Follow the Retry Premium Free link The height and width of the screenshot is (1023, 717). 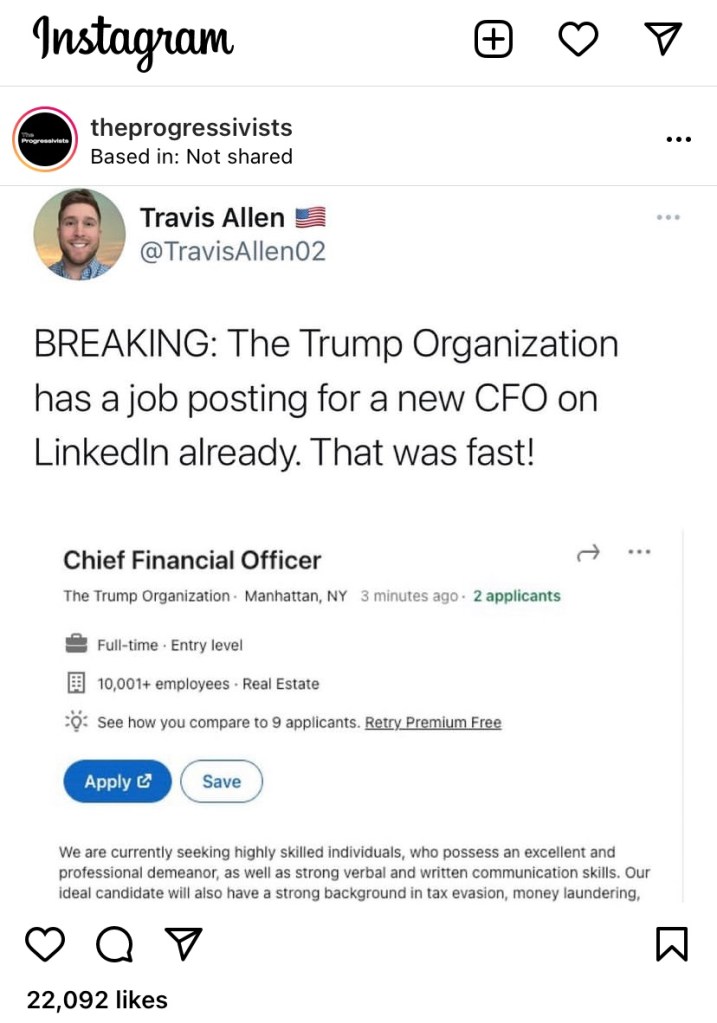coord(433,722)
